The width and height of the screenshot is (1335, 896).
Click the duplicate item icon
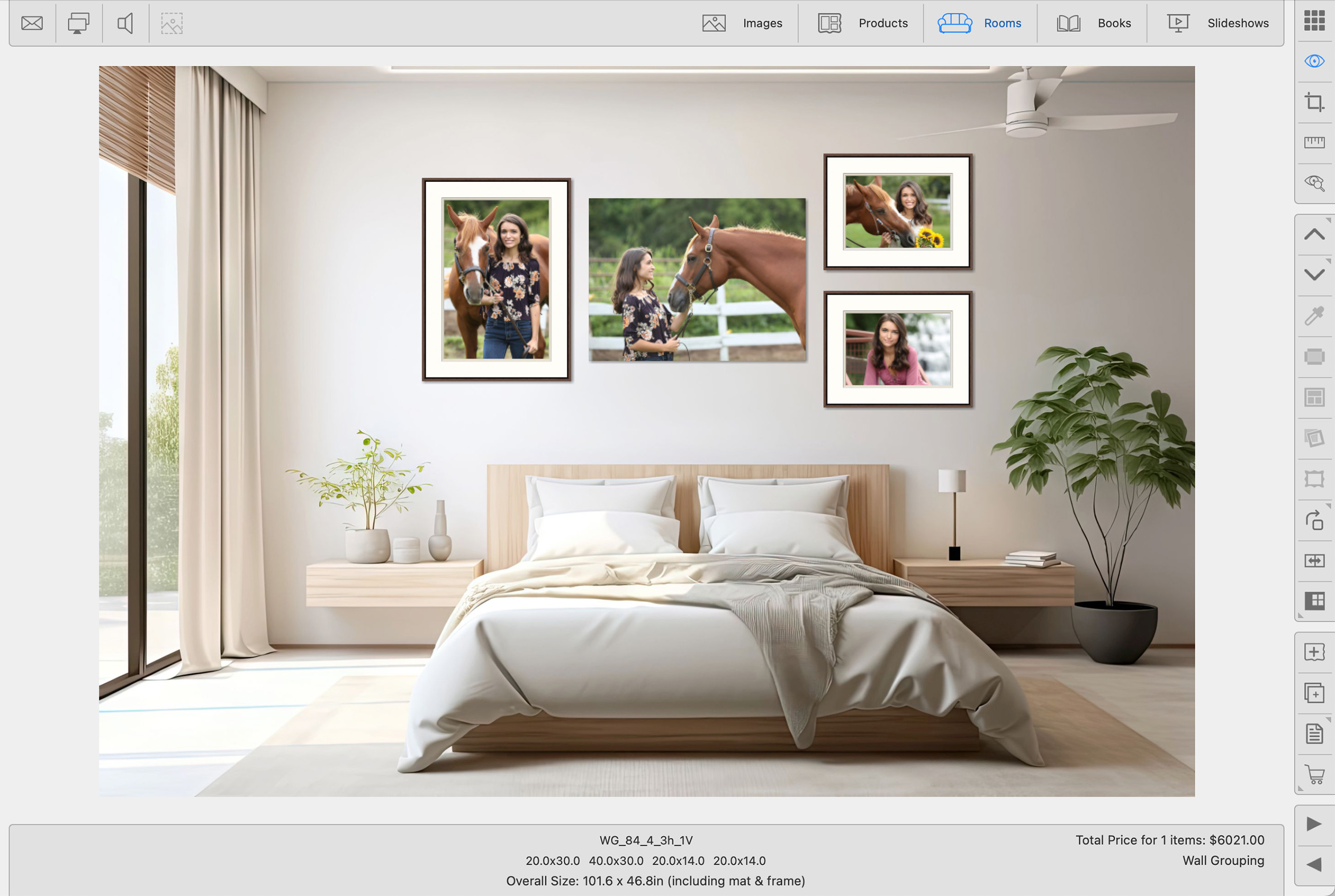(1314, 693)
